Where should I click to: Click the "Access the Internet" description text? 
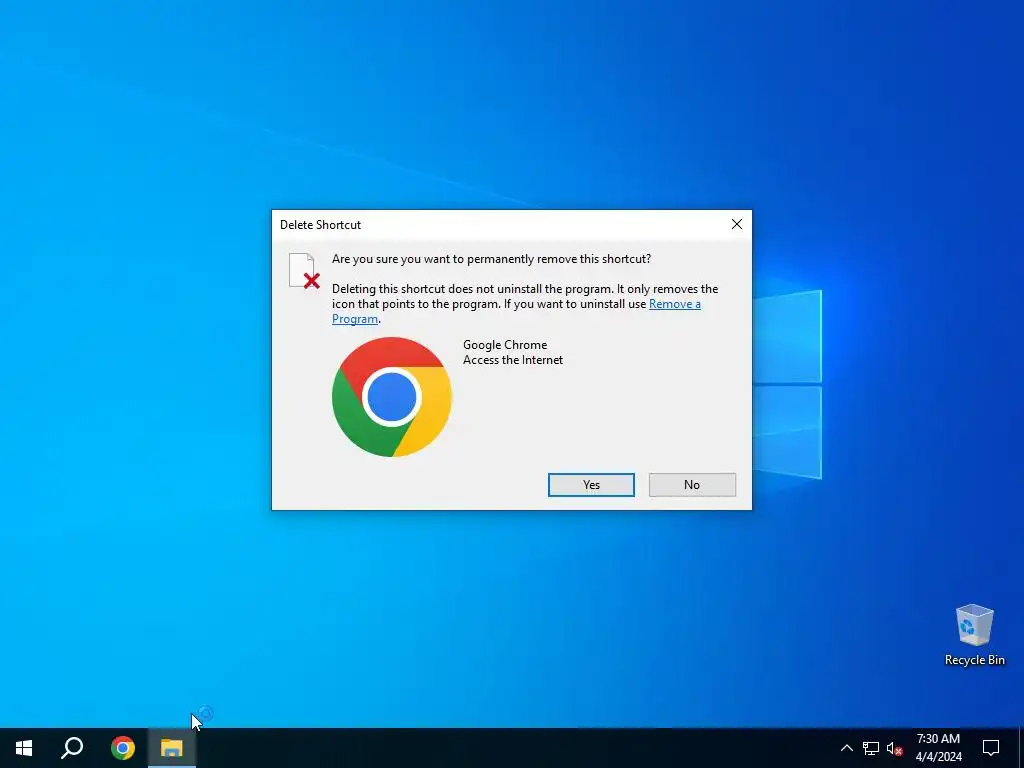pos(513,360)
